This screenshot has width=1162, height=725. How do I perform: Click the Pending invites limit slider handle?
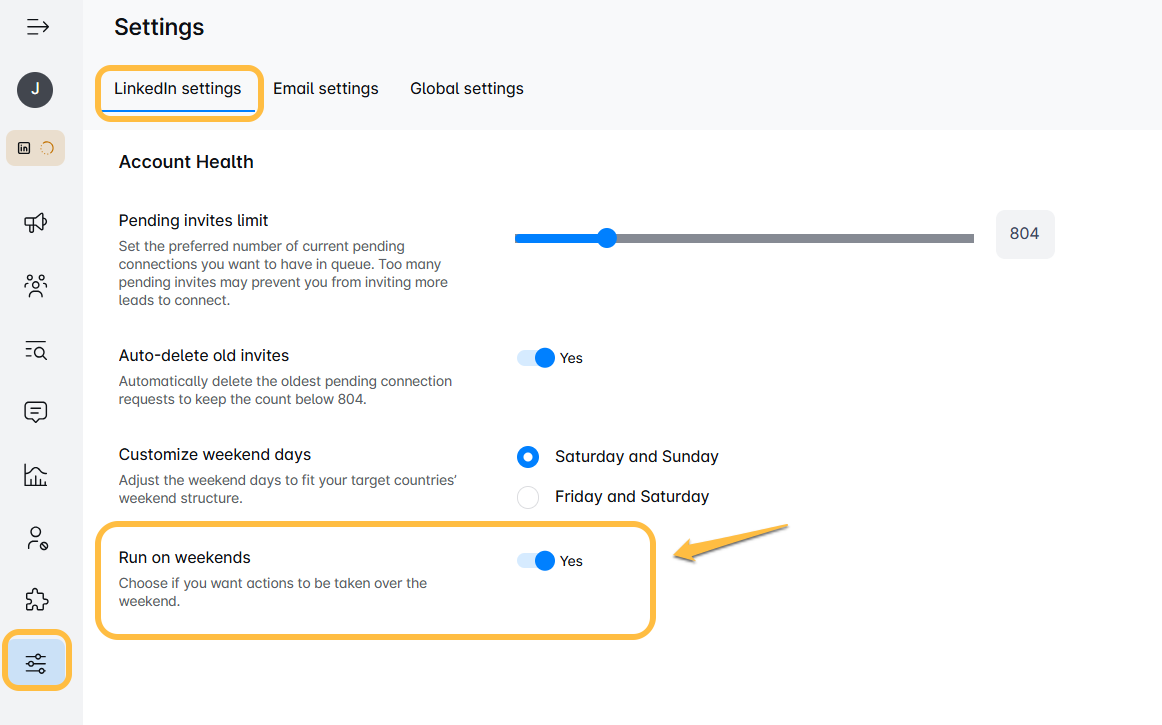(x=607, y=238)
